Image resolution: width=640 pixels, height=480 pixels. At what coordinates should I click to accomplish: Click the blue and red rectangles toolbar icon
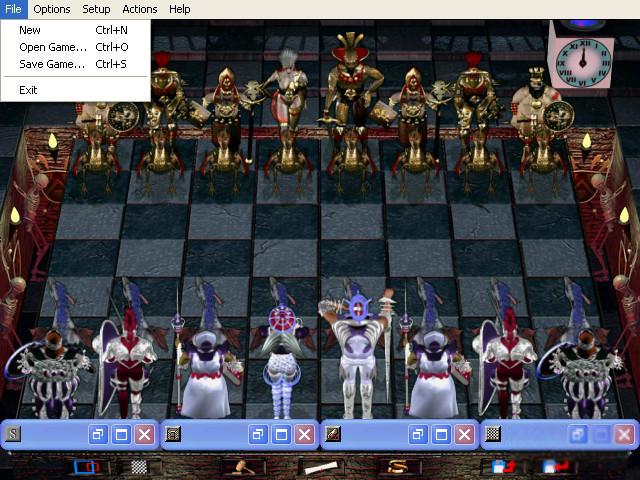(87, 467)
